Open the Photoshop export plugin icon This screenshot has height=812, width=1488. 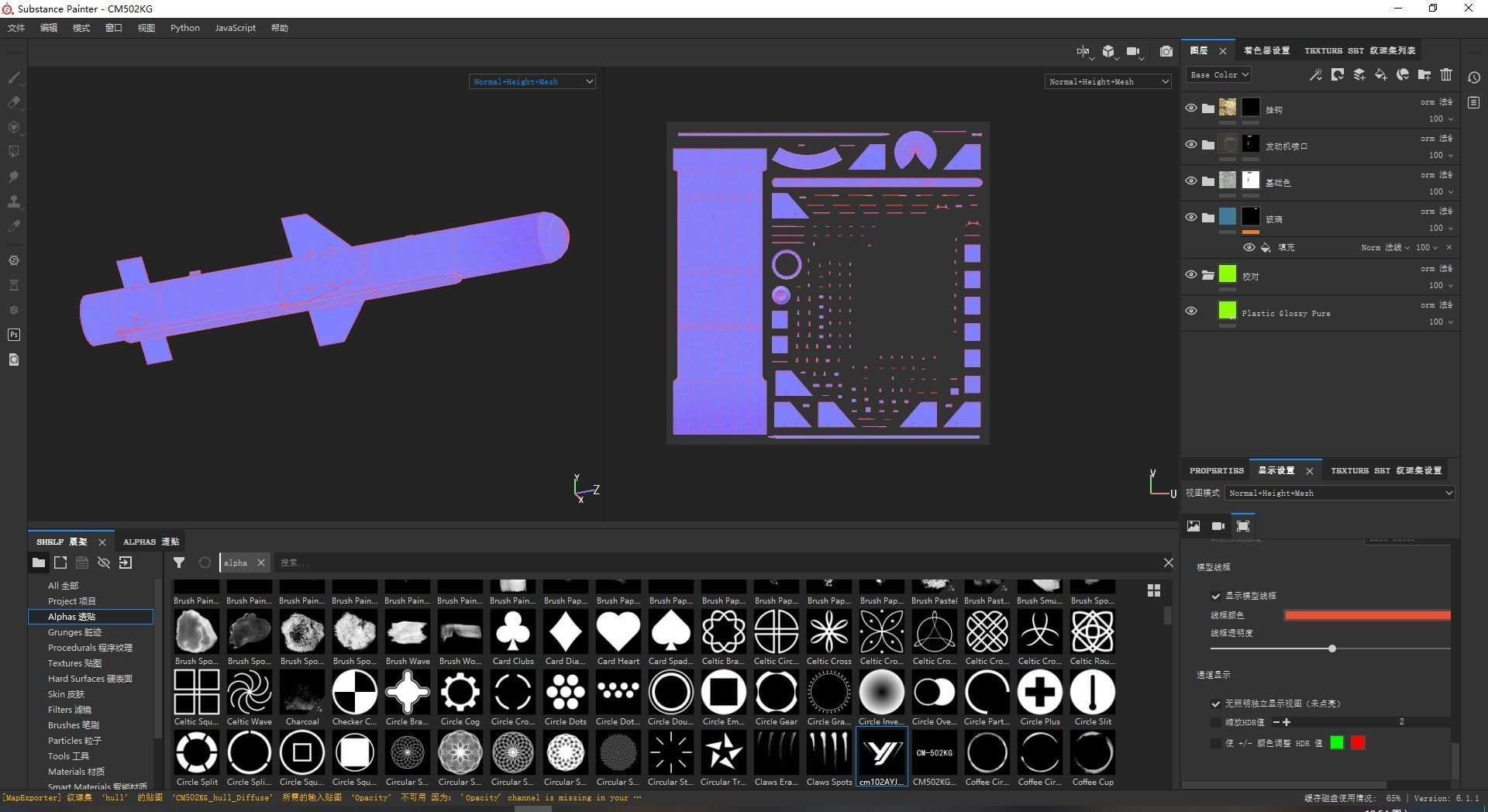point(14,335)
